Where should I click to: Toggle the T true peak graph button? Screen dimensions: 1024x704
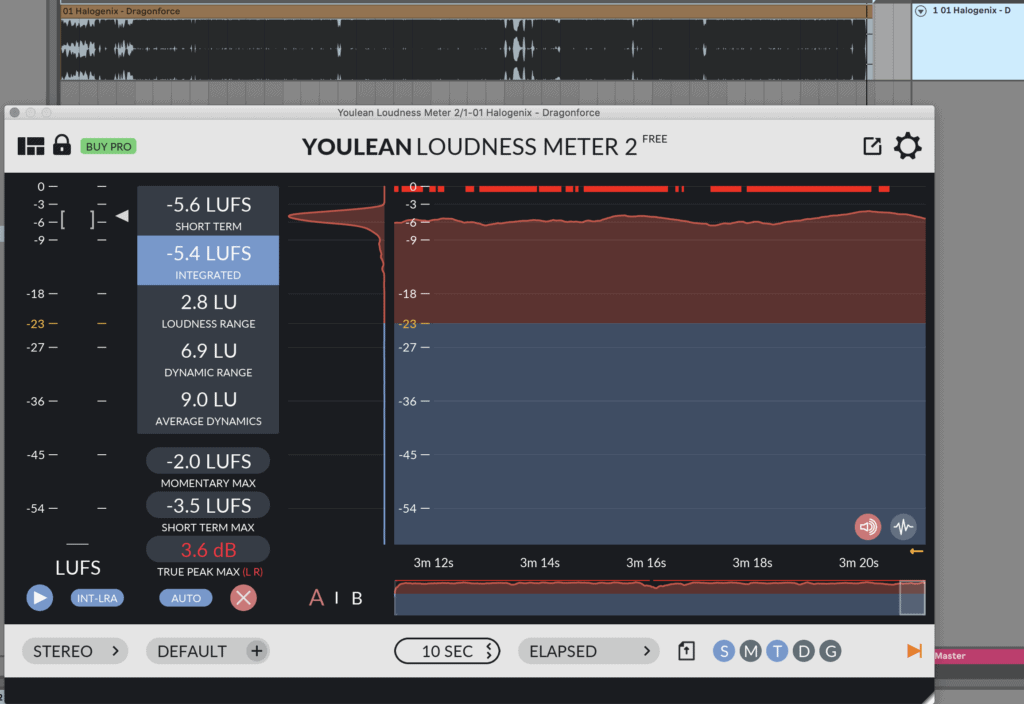(x=777, y=651)
